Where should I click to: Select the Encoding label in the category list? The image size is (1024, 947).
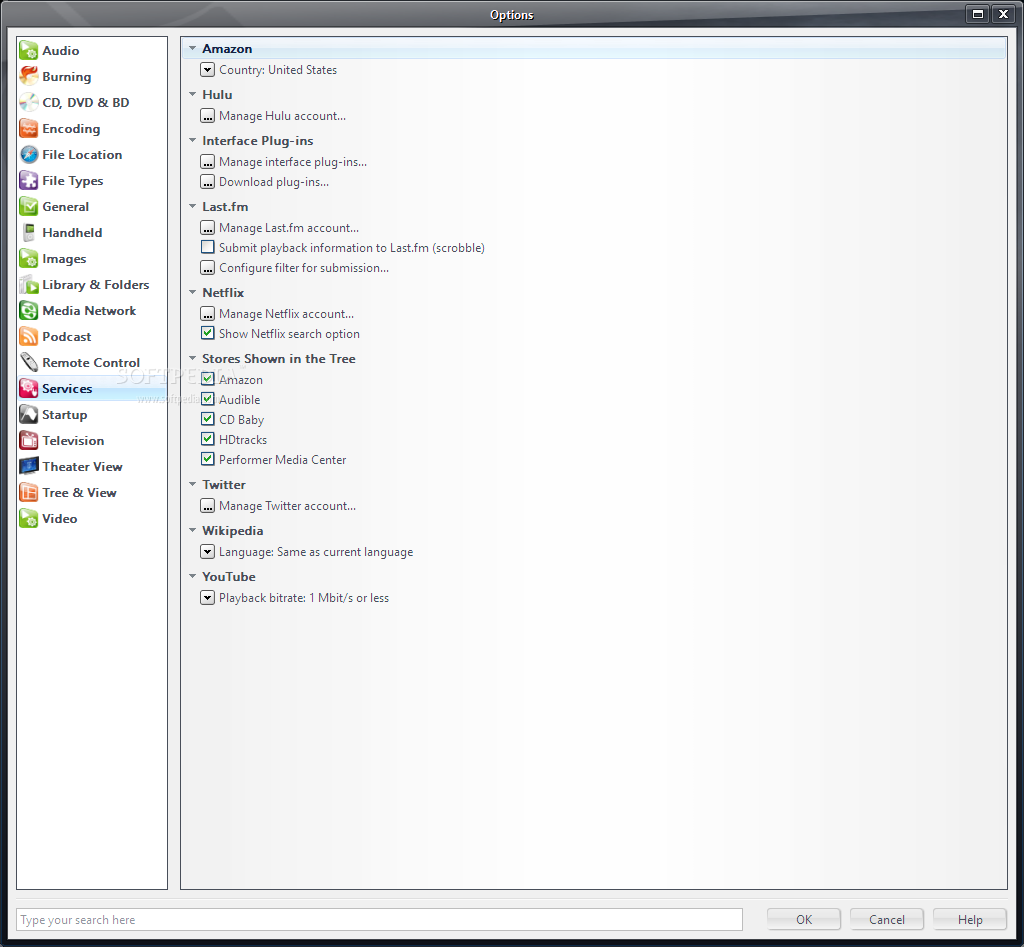click(x=71, y=129)
